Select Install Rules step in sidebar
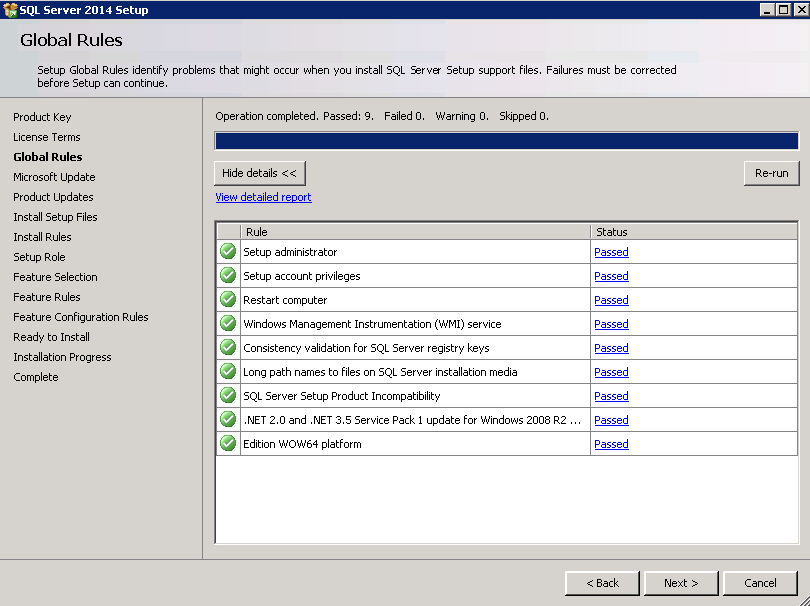Image resolution: width=810 pixels, height=606 pixels. (x=42, y=237)
